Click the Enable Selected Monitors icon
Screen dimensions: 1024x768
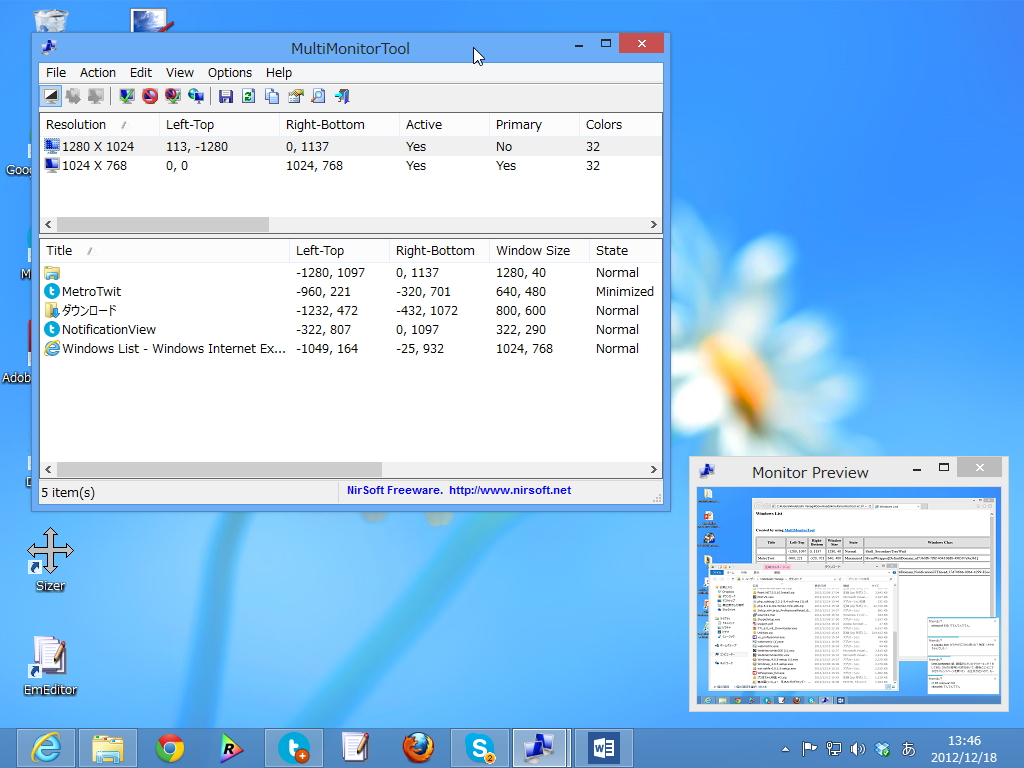[126, 96]
